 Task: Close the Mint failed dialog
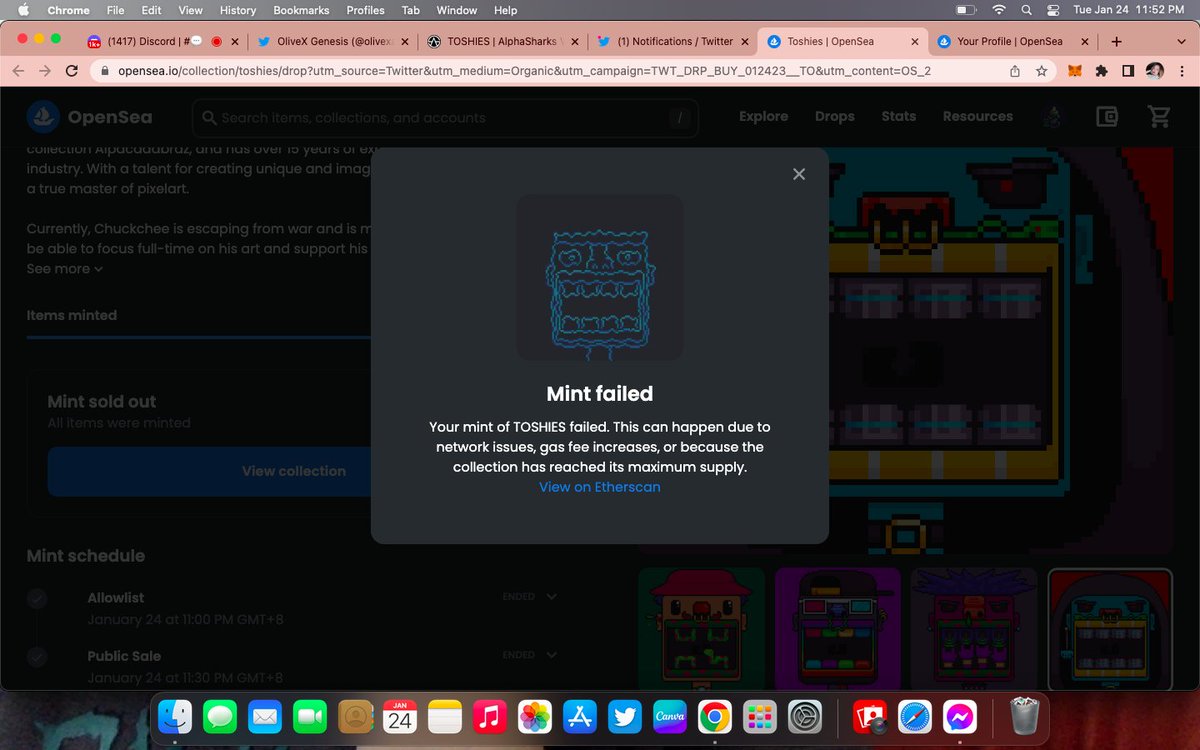[798, 174]
